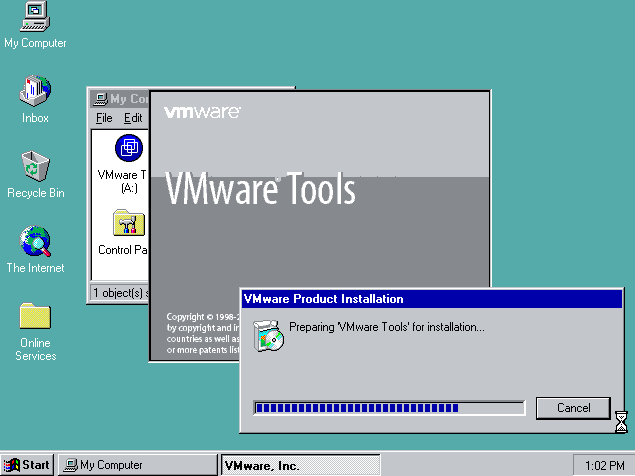Click the Recycle Bin icon
The image size is (635, 476).
[x=35, y=167]
